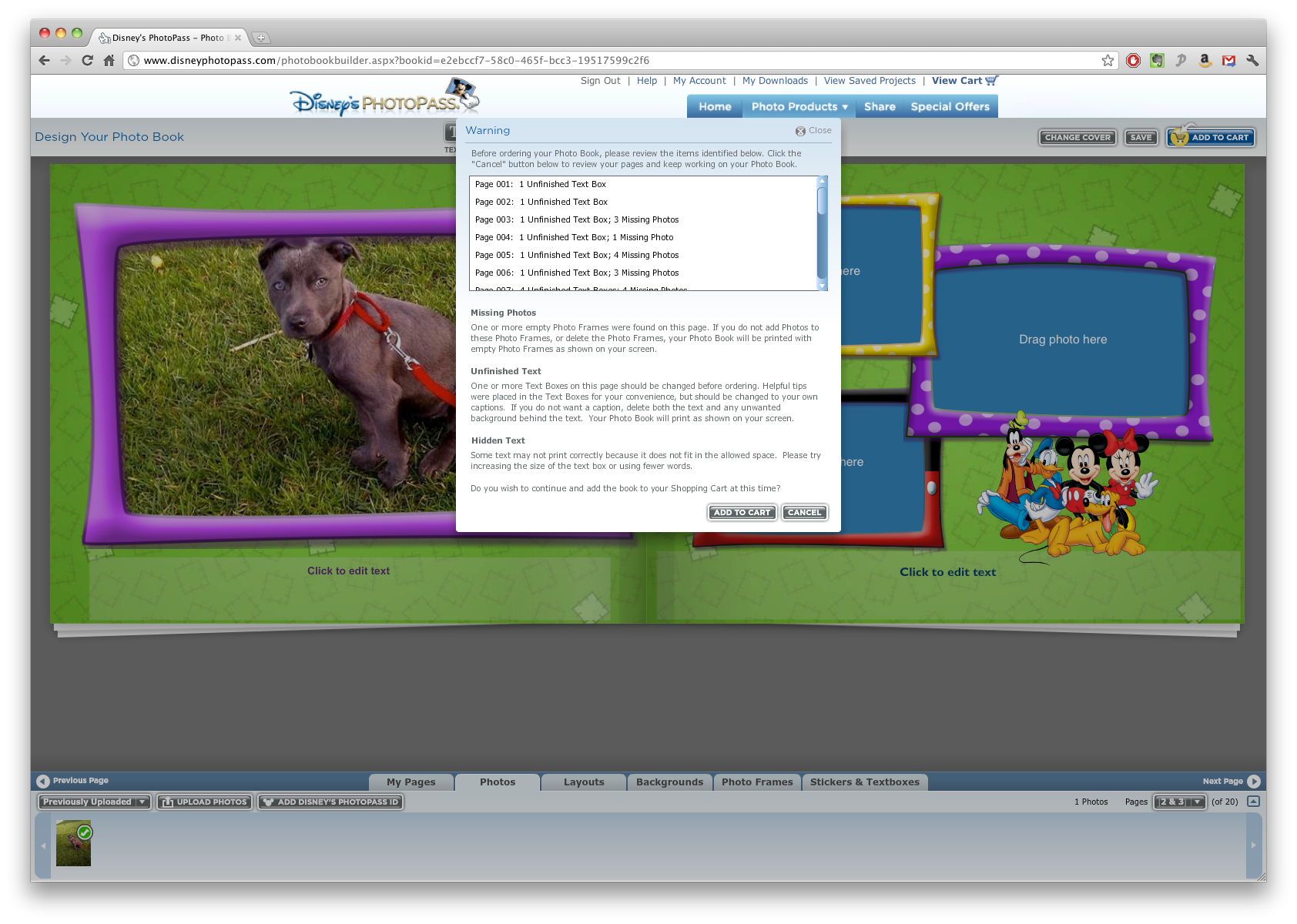This screenshot has width=1297, height=924.
Task: Click the warning list scroll up arrow
Action: click(x=822, y=181)
